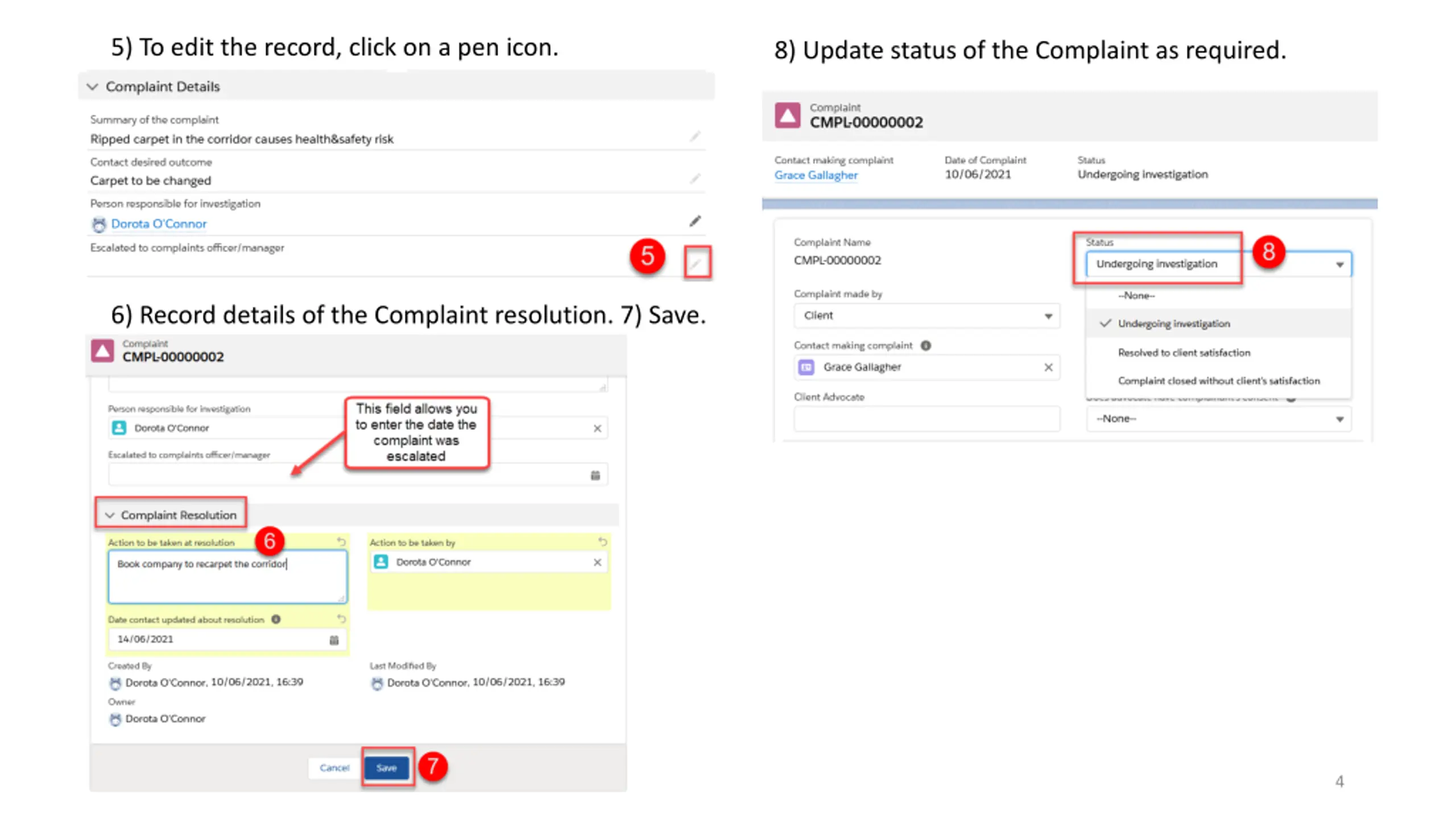Open the Complaint made by Client dropdown
Screen dimensions: 1456x819
[x=926, y=316]
